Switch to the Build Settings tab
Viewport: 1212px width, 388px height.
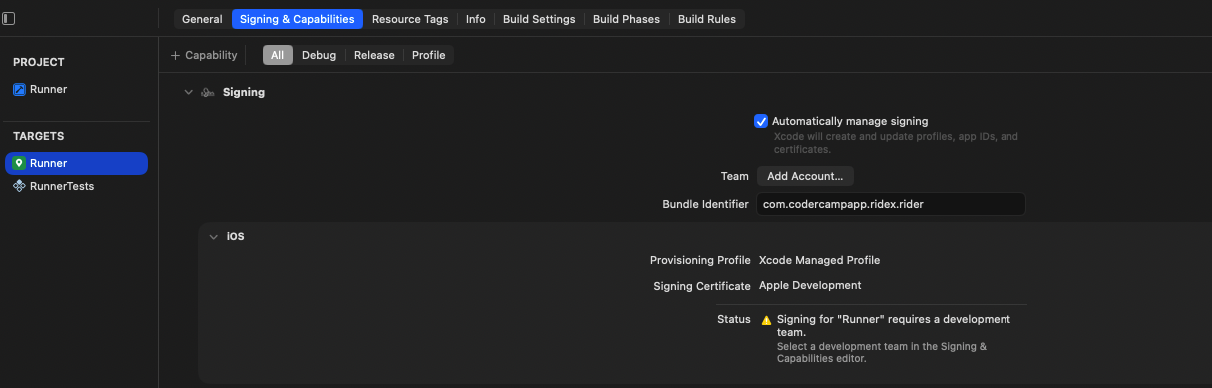(x=539, y=19)
